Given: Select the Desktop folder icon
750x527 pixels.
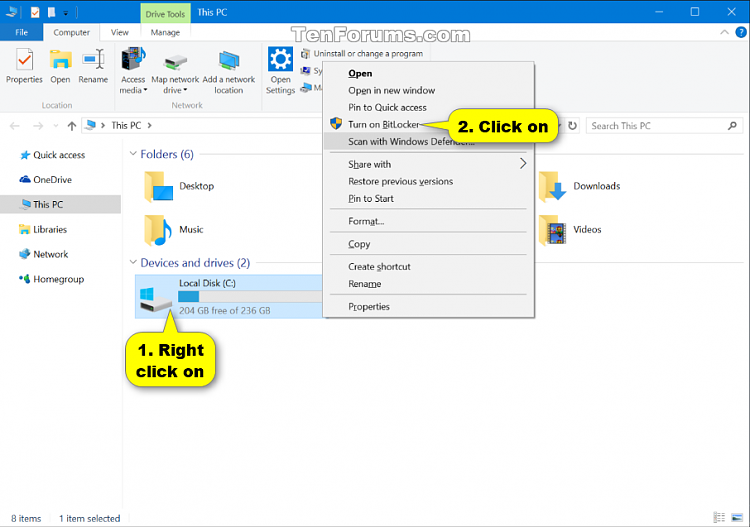Looking at the screenshot, I should point(158,186).
